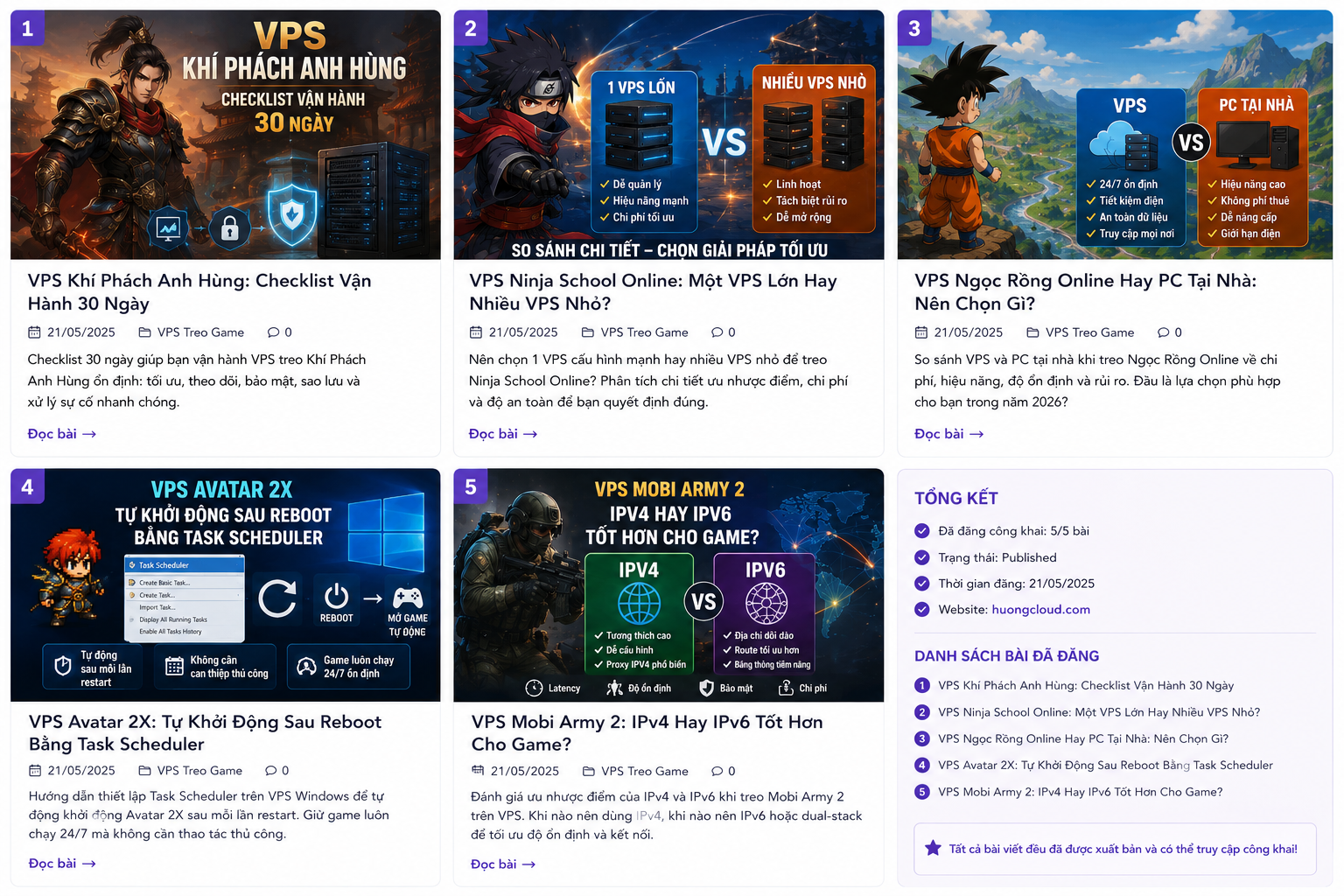This screenshot has height=896, width=1344.
Task: Select list entry 2 'VPS Ninja School Online'
Action: (x=1087, y=712)
